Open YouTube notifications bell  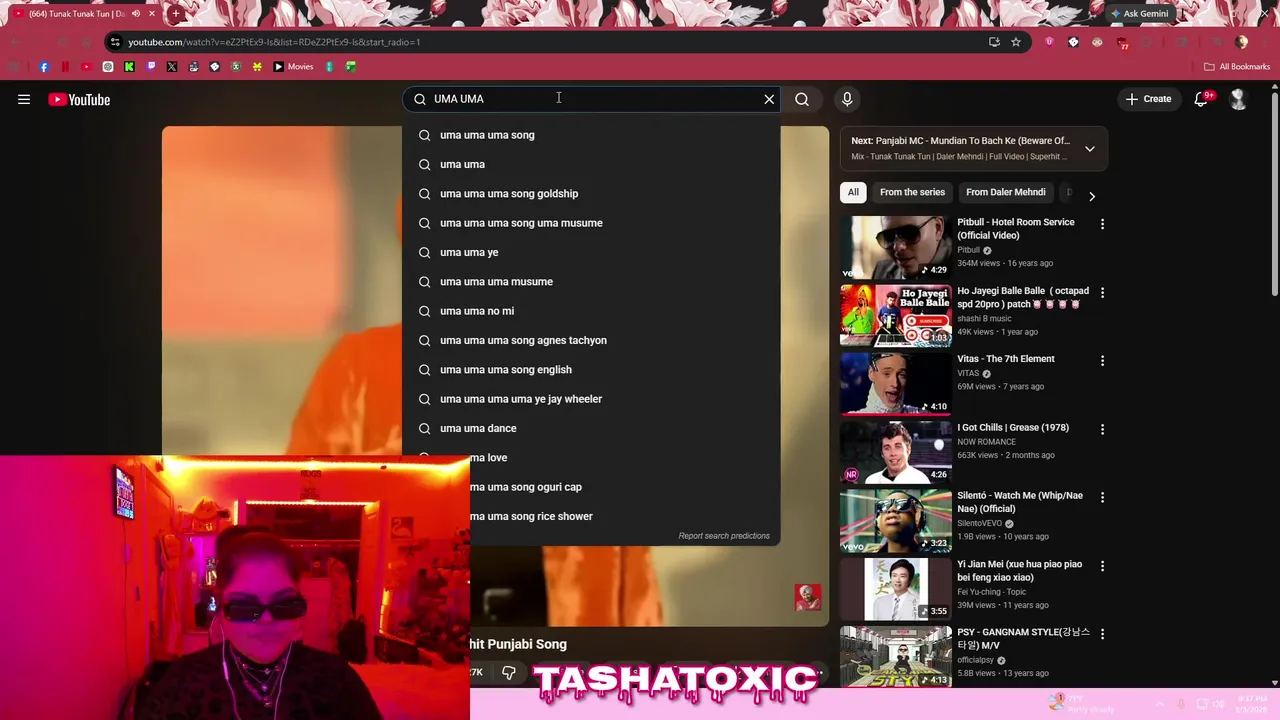1201,99
